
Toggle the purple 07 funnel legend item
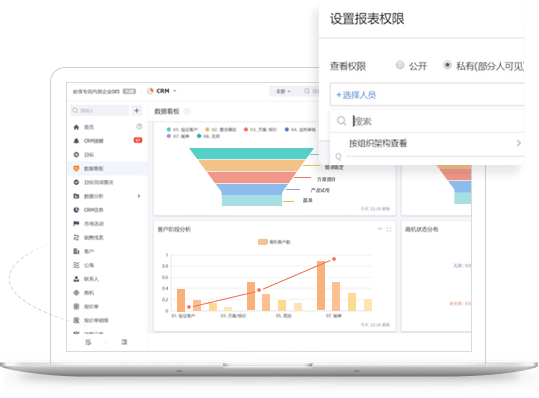coord(178,136)
